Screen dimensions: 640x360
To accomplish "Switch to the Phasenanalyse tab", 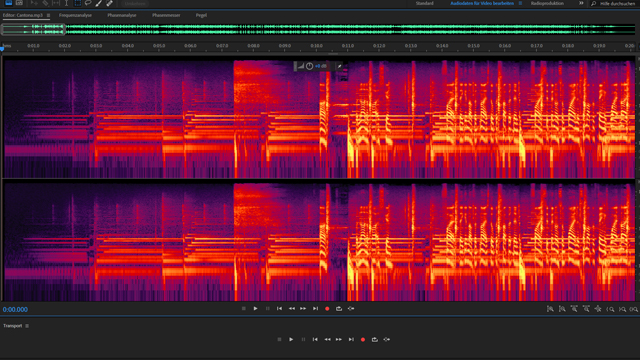I will (122, 15).
